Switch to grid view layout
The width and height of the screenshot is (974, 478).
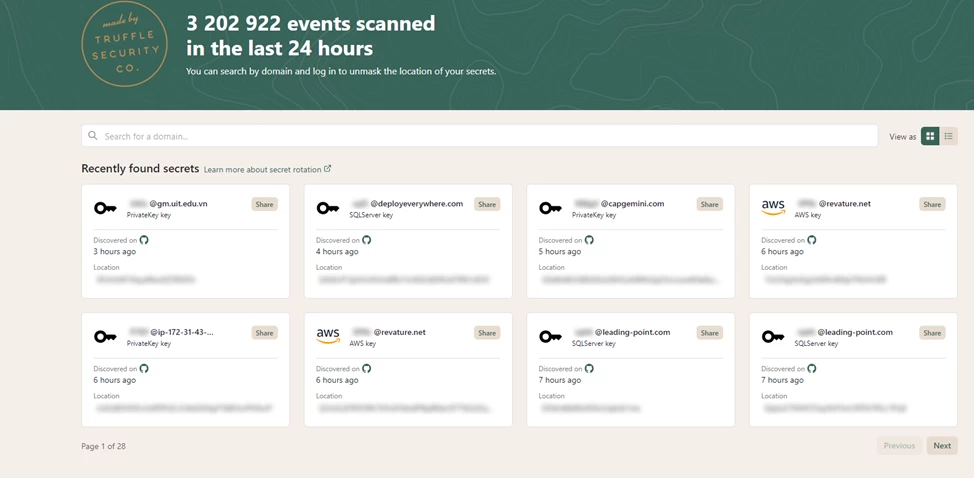(930, 136)
